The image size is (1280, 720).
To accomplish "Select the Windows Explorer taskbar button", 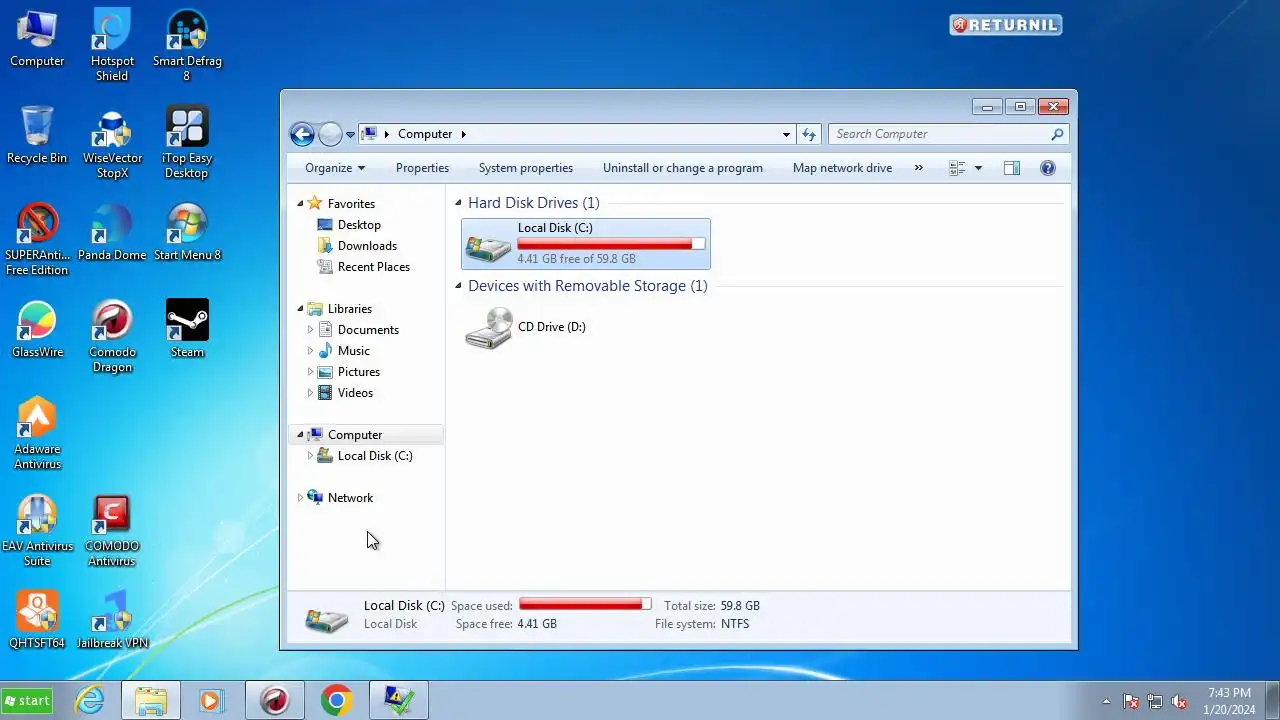I will 151,700.
